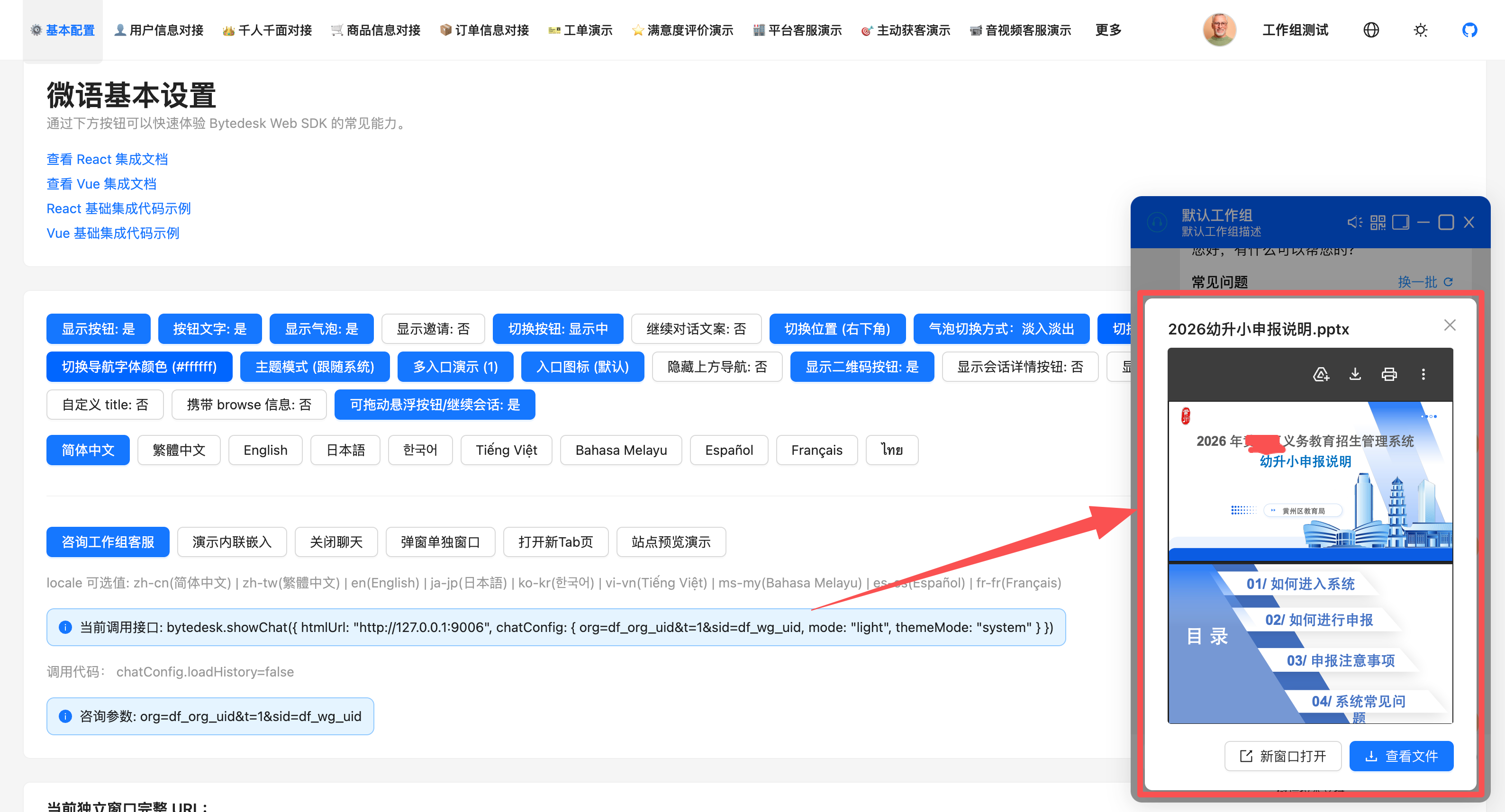Cycle 切换位置 (右下角) option

click(837, 329)
